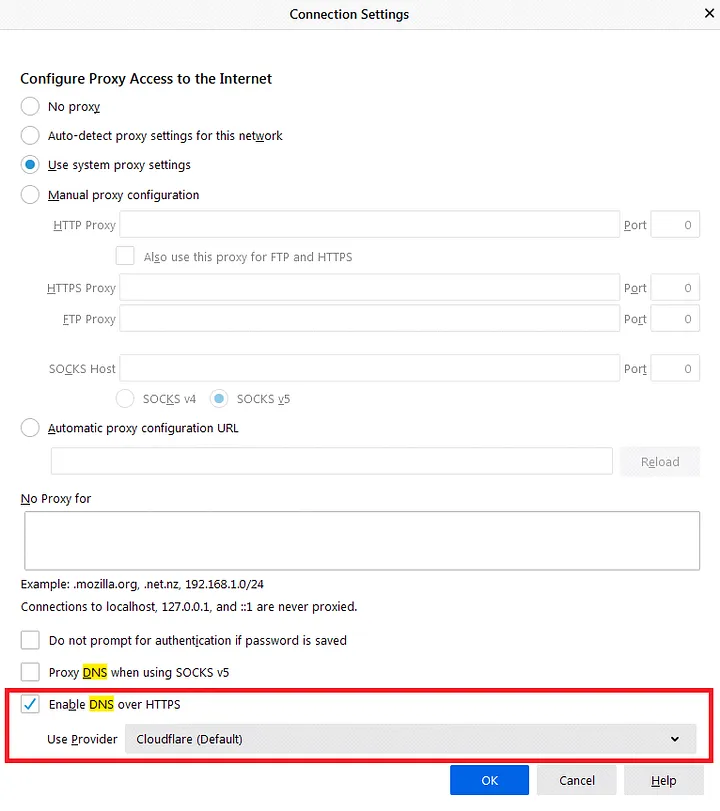Select Use system proxy settings
This screenshot has width=720, height=811.
[x=30, y=165]
